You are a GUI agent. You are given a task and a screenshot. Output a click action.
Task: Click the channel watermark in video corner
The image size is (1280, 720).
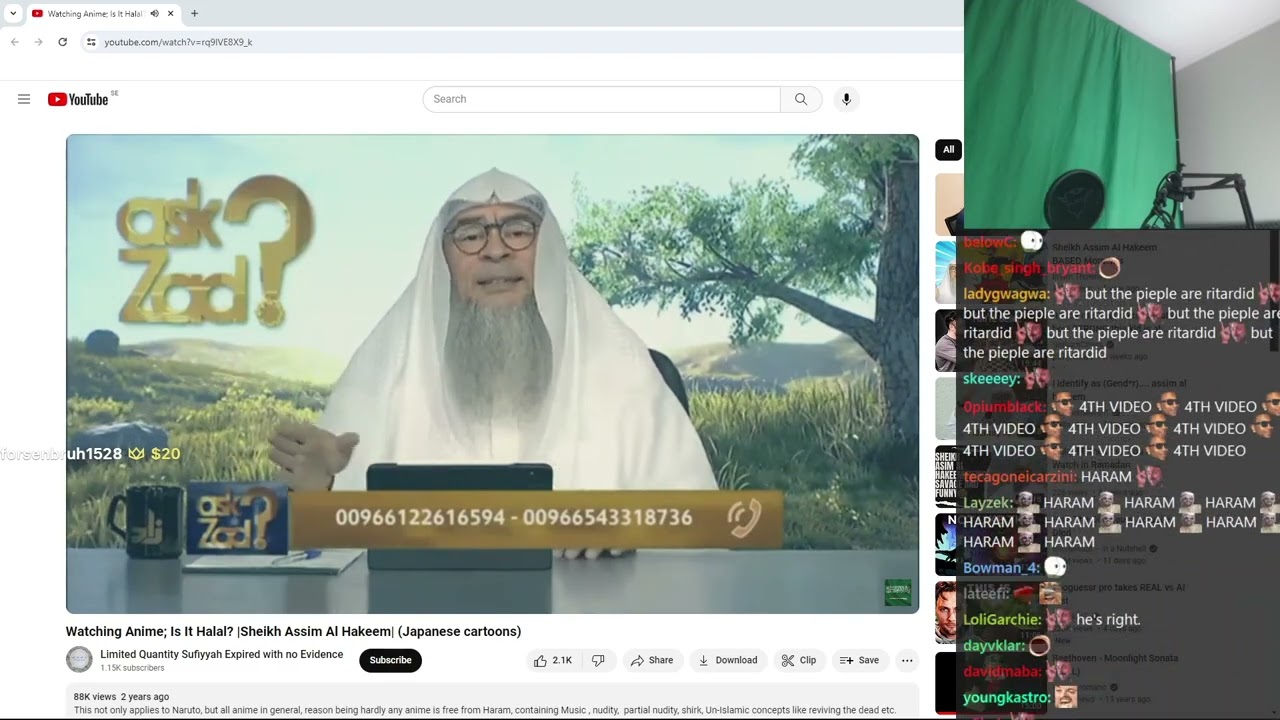pyautogui.click(x=898, y=592)
